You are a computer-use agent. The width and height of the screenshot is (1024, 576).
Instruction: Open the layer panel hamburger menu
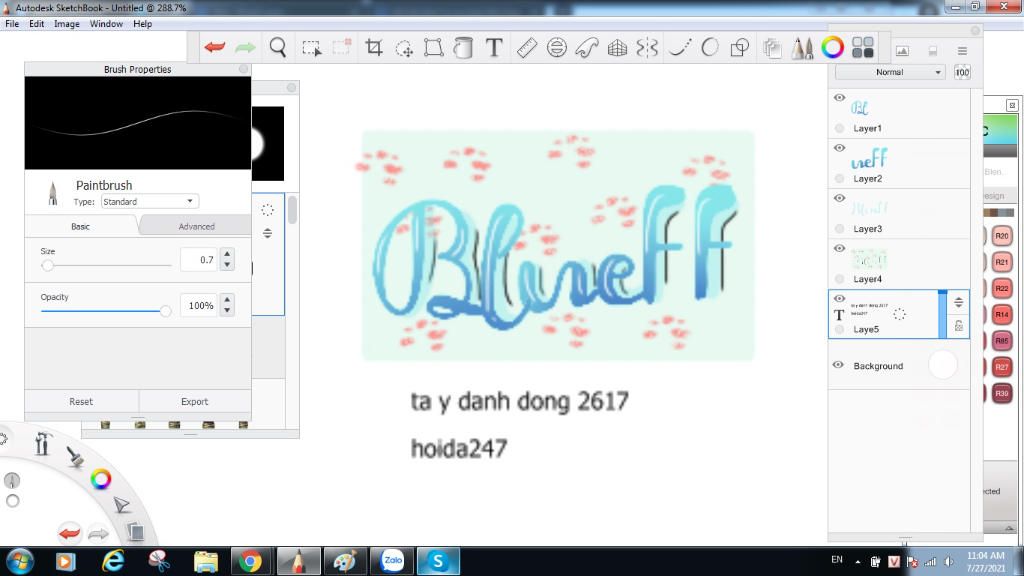pyautogui.click(x=962, y=51)
